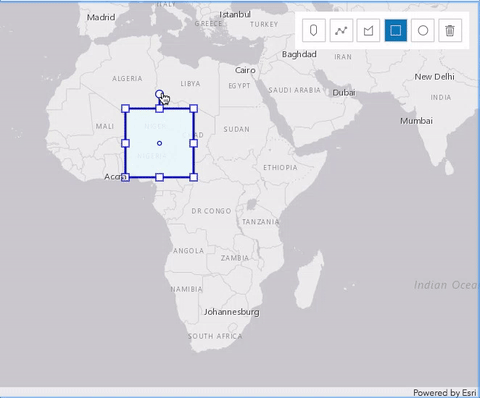This screenshot has width=480, height=398.
Task: Click the center point of the rectangle
Action: click(x=159, y=143)
